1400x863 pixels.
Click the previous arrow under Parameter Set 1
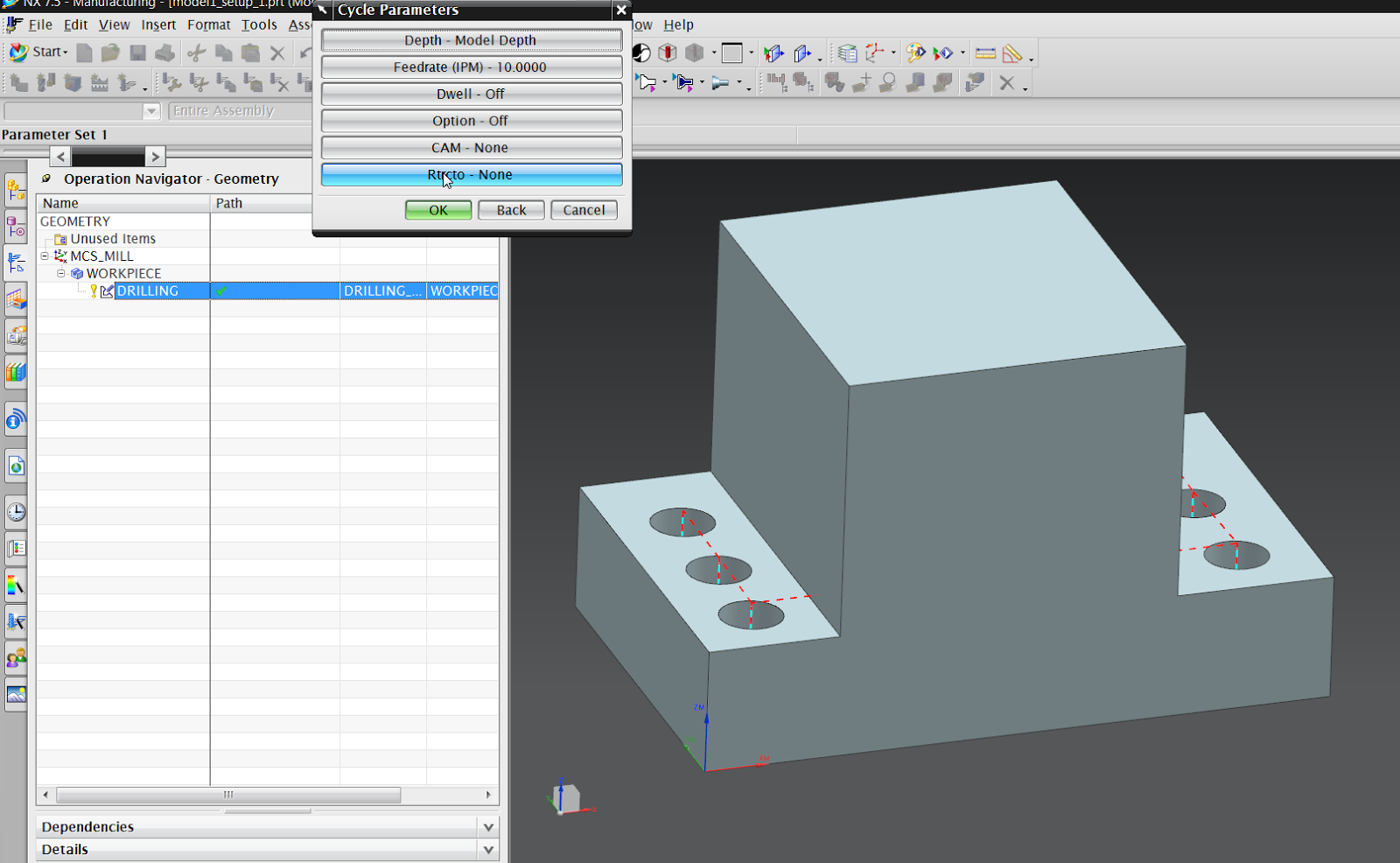coord(60,157)
